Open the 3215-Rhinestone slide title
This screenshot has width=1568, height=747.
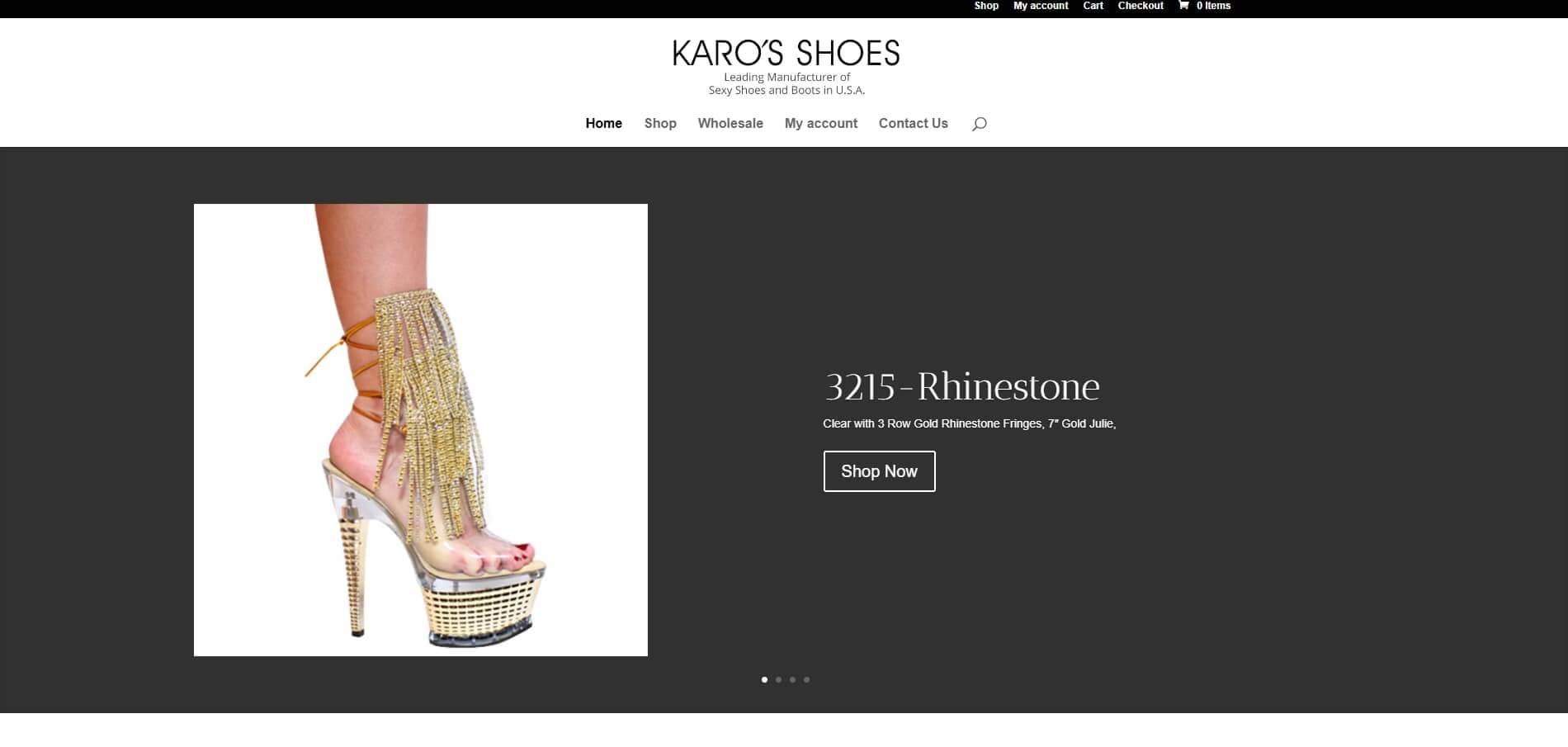tap(962, 386)
